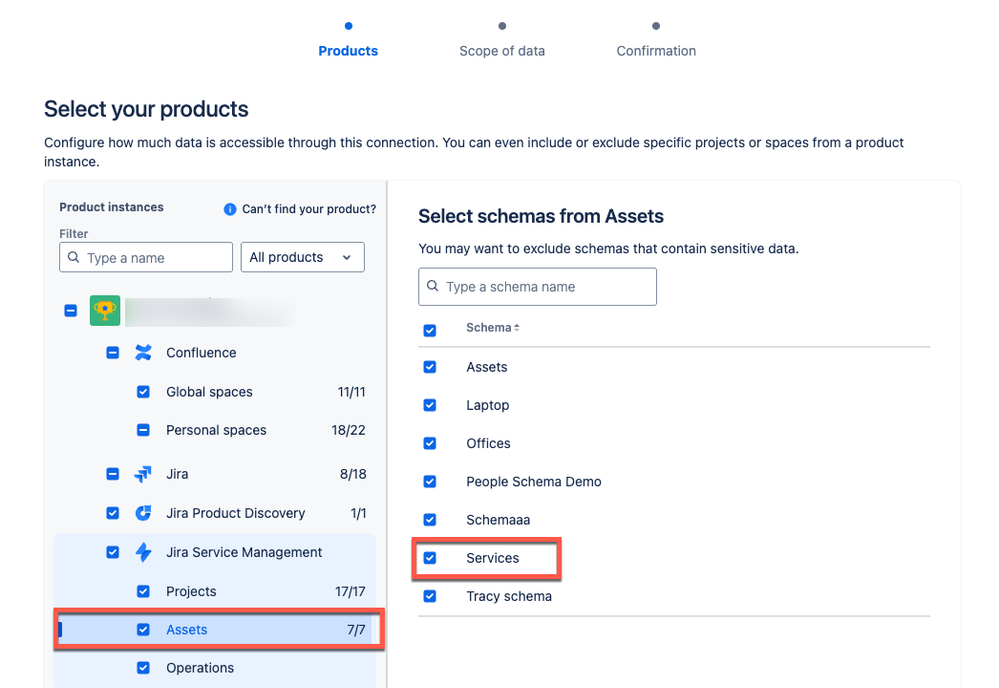Click the Confluence product icon
The height and width of the screenshot is (688, 999).
click(x=143, y=352)
